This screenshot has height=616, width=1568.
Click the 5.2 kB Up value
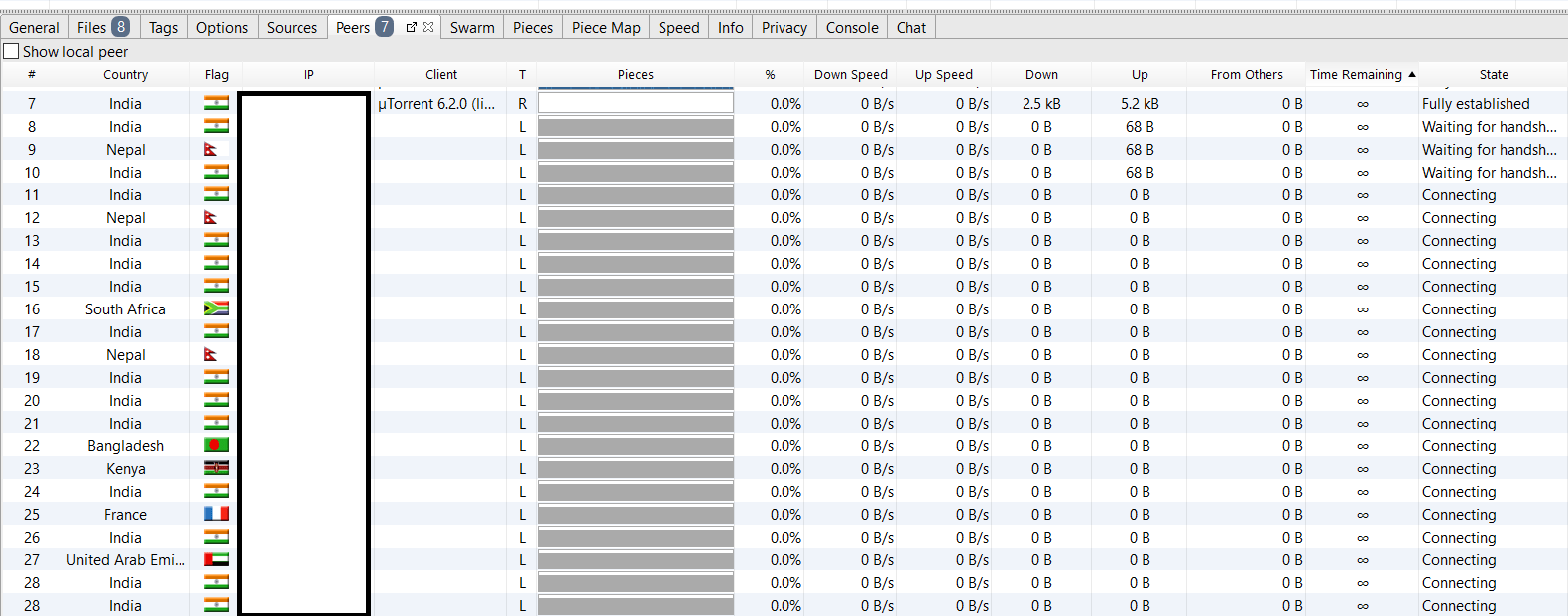(x=1140, y=103)
